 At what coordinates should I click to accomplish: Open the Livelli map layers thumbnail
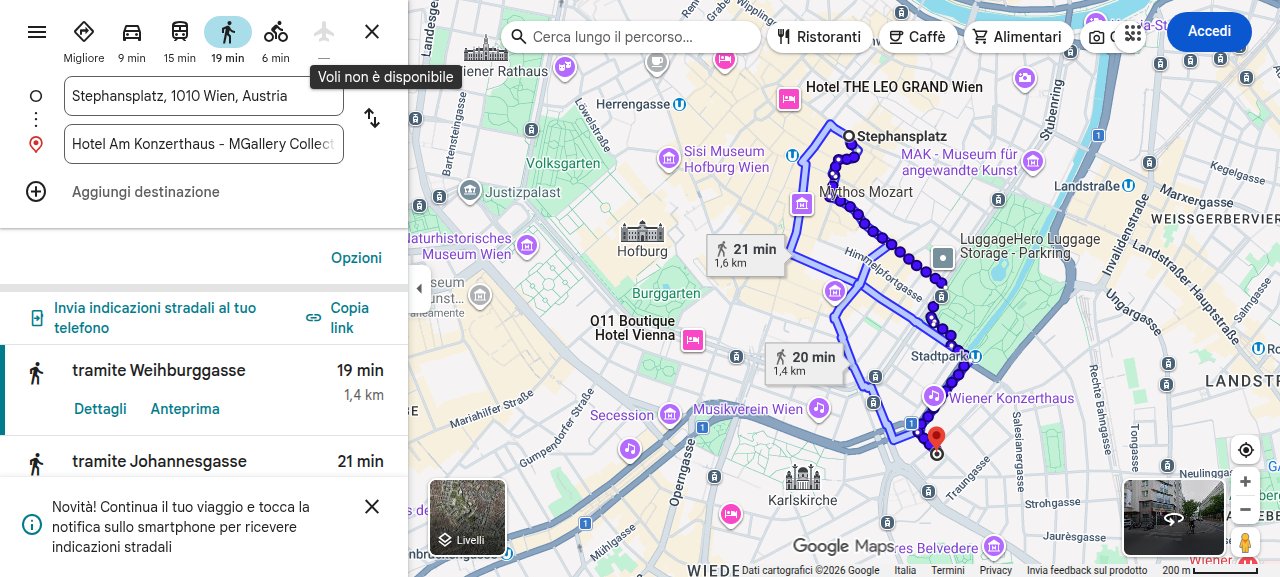coord(468,517)
